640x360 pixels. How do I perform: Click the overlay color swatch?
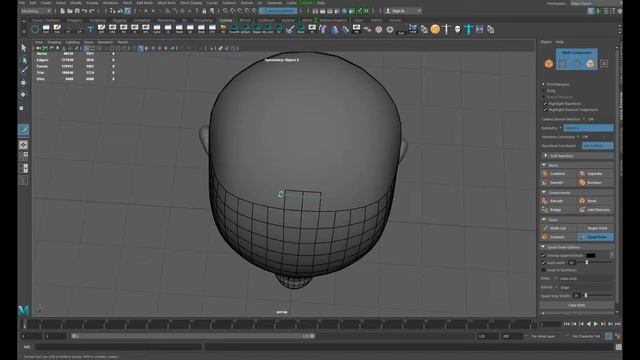pyautogui.click(x=591, y=256)
